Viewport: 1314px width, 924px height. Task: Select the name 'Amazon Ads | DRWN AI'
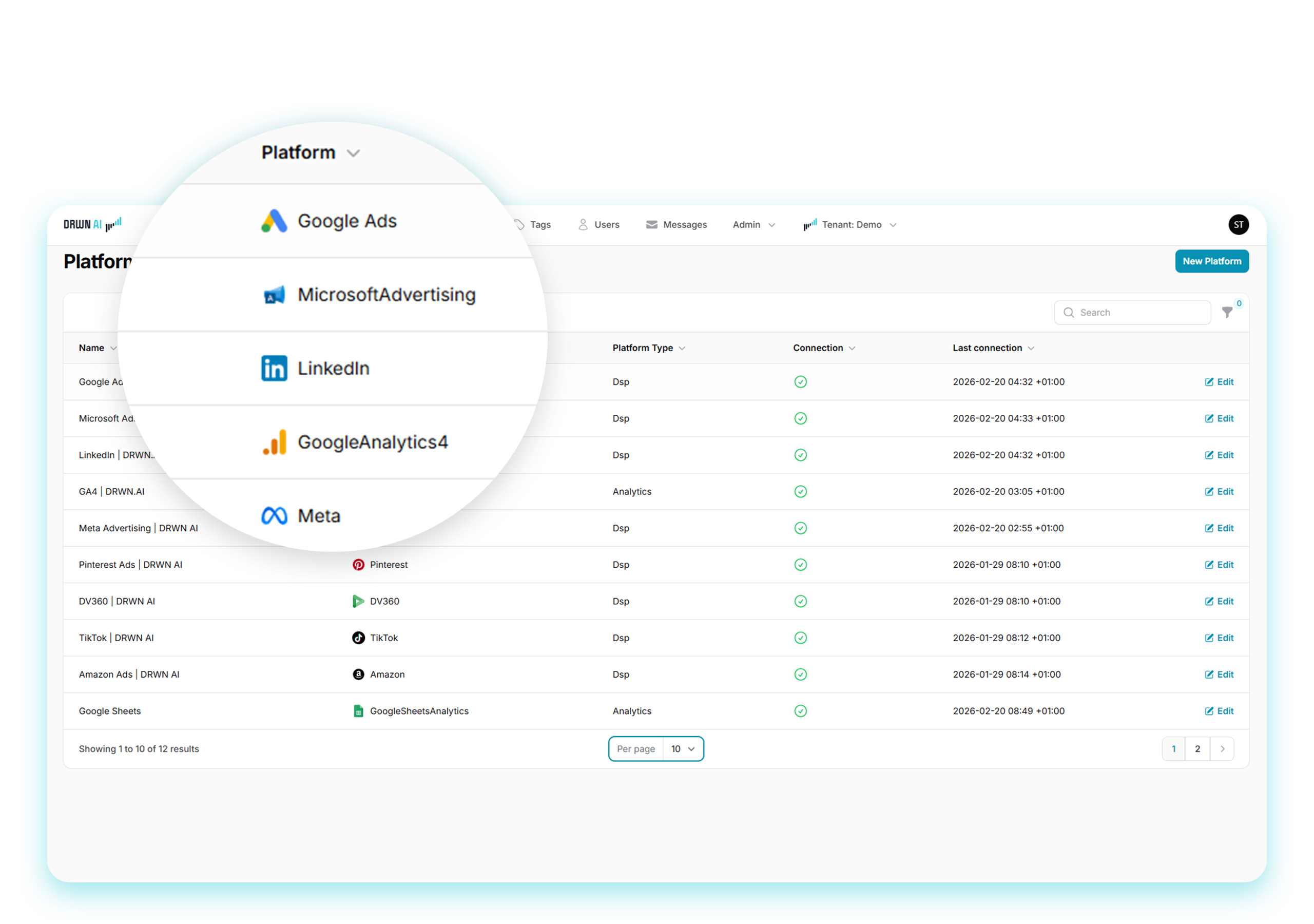pyautogui.click(x=129, y=675)
